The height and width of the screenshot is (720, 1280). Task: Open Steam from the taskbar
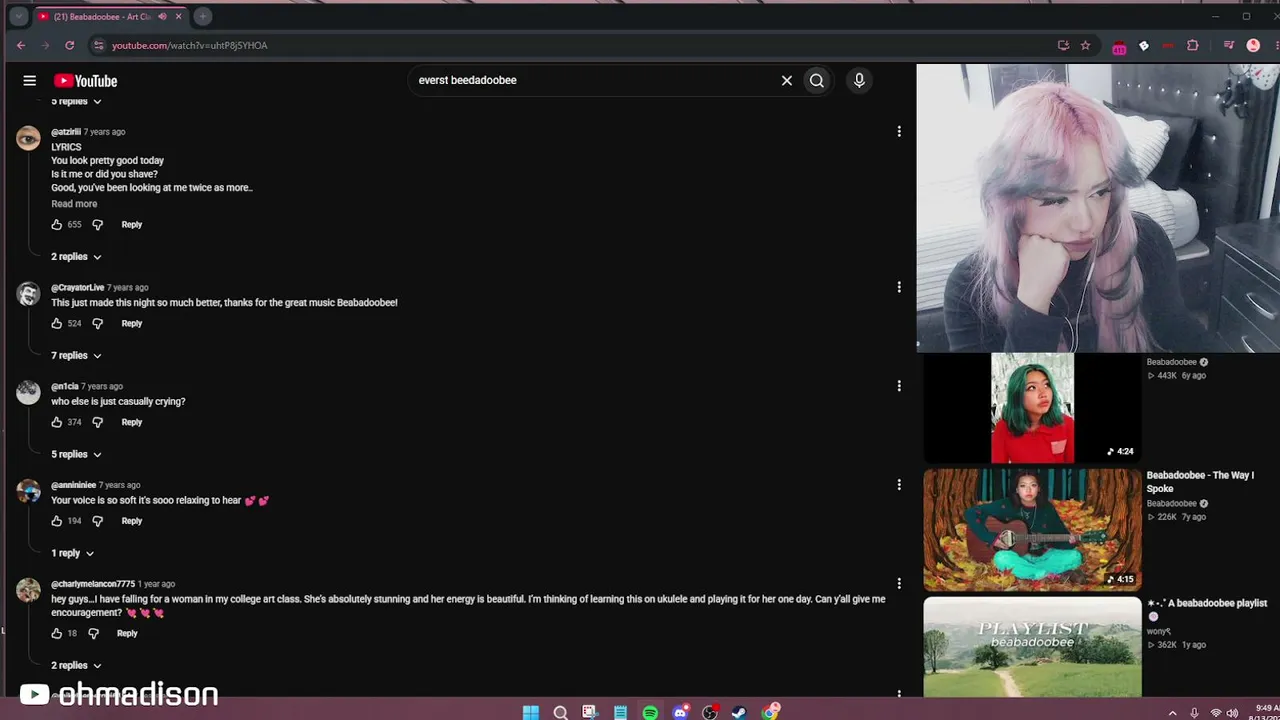pyautogui.click(x=739, y=712)
